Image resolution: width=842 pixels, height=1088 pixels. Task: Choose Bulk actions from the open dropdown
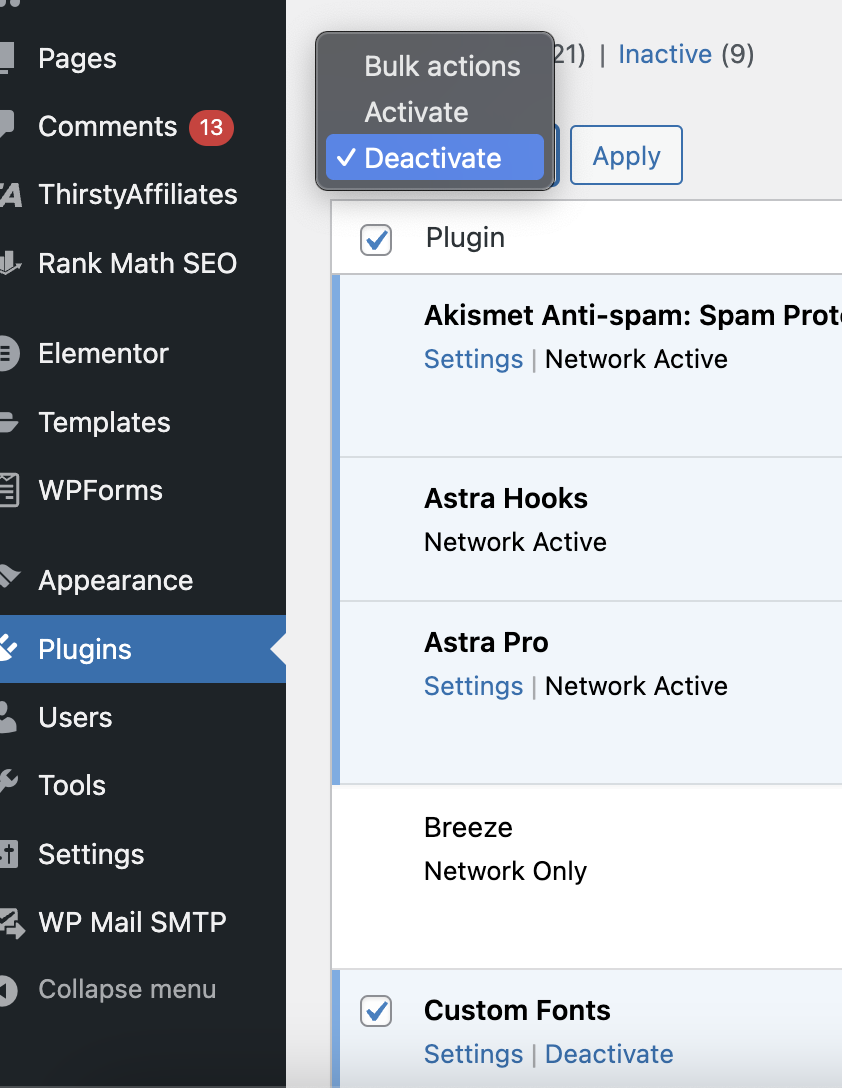(x=441, y=66)
